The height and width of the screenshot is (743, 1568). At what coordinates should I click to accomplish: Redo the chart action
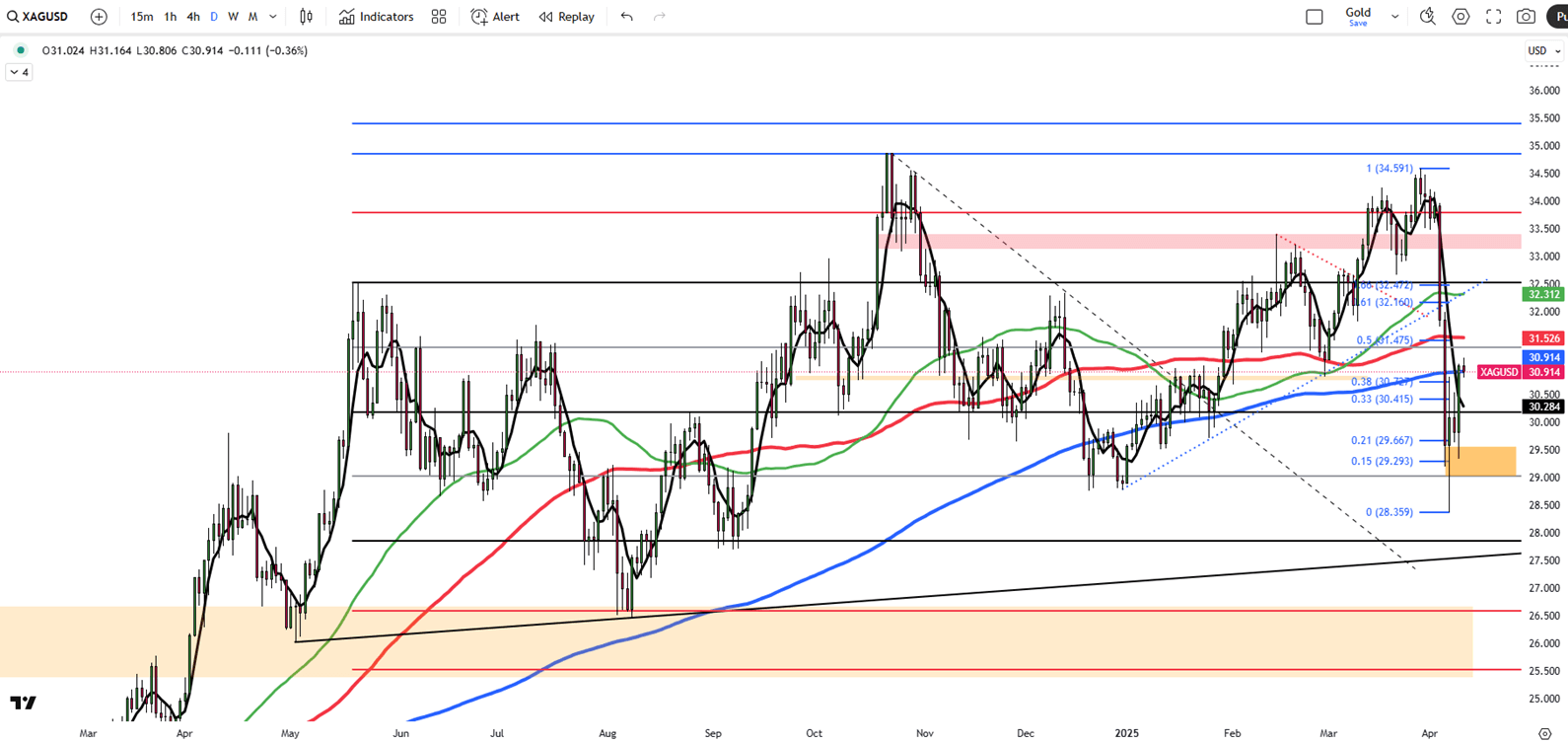pyautogui.click(x=660, y=17)
